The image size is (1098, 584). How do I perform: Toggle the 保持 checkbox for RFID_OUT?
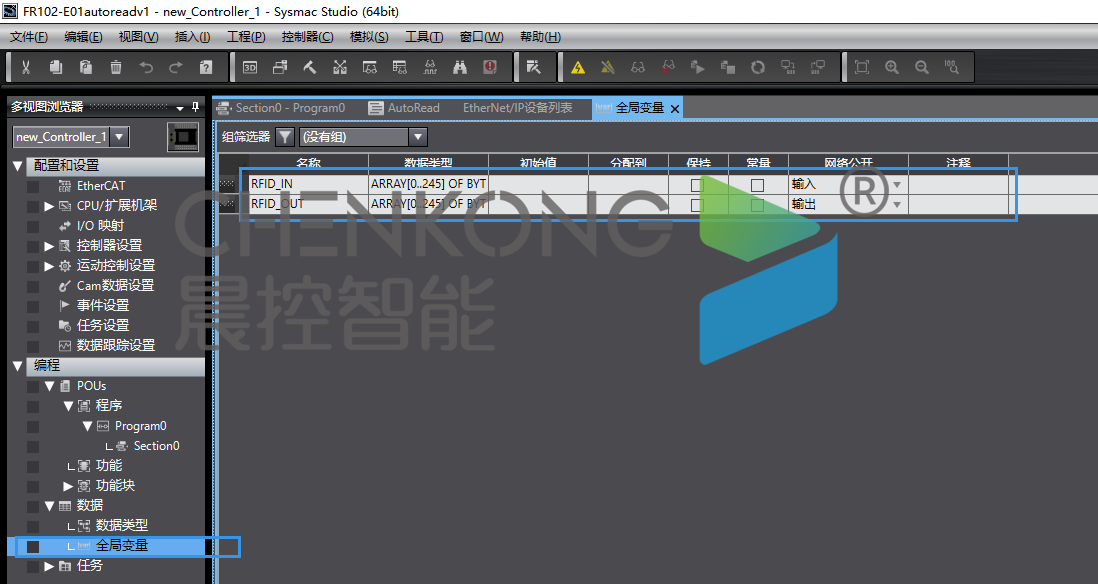(697, 204)
